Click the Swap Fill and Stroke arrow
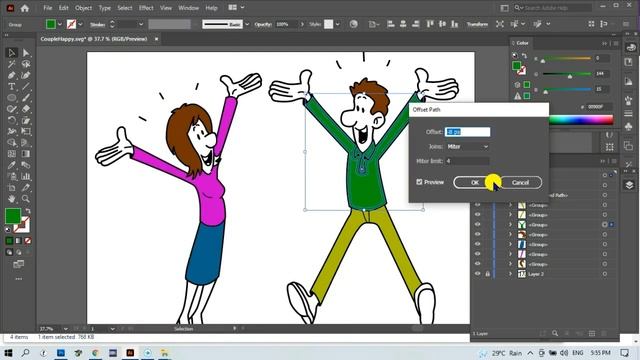The image size is (640, 360). pos(28,211)
